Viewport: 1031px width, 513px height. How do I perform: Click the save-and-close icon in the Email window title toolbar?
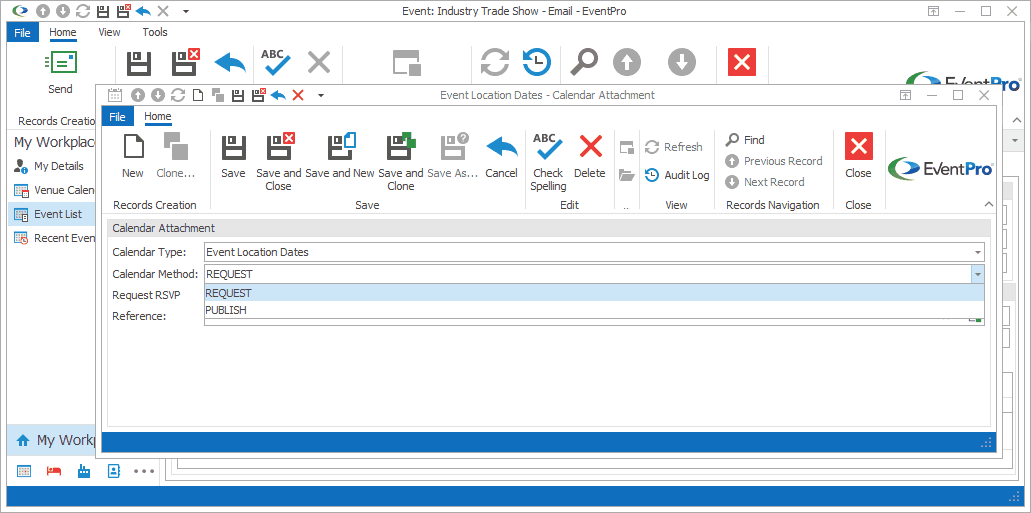[x=122, y=11]
